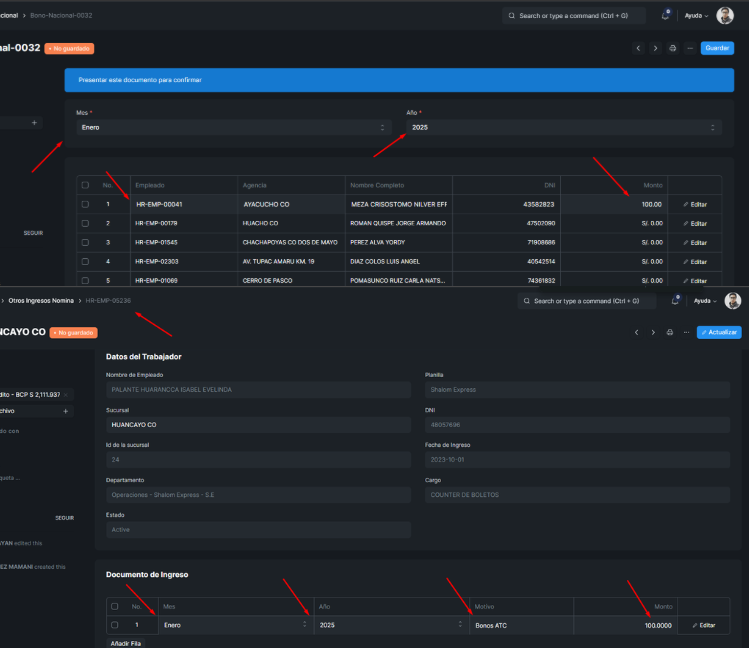This screenshot has height=648, width=749.
Task: Open the Mes dropdown showing Enero at top
Action: 234,127
